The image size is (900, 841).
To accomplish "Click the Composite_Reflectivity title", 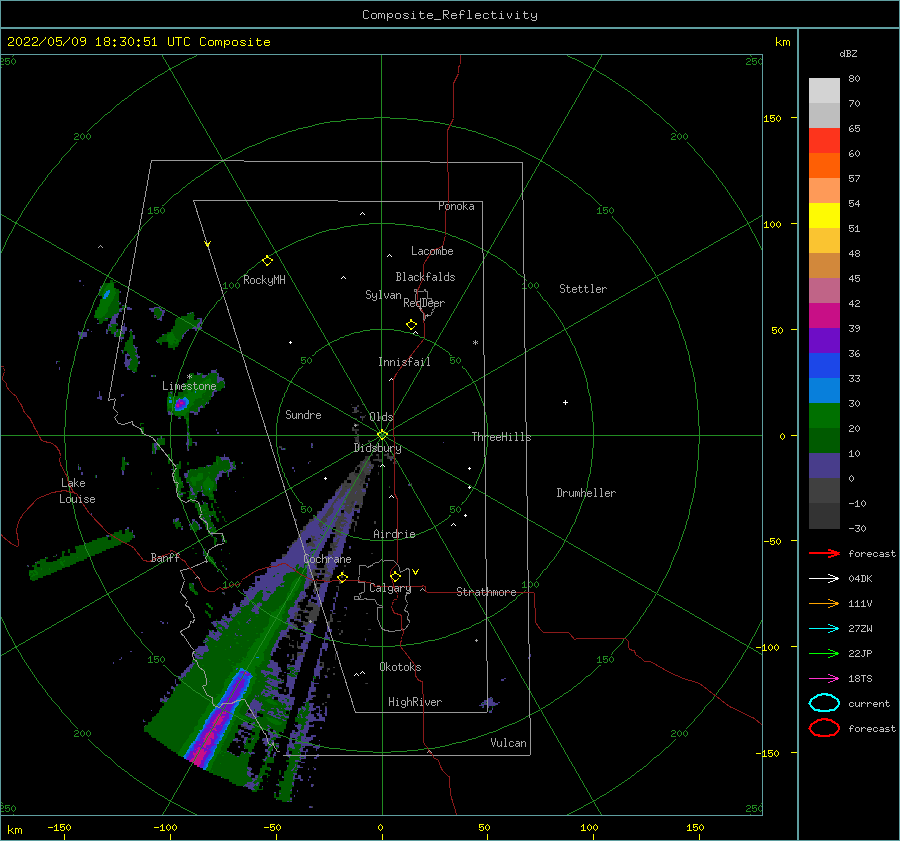I will click(x=449, y=15).
